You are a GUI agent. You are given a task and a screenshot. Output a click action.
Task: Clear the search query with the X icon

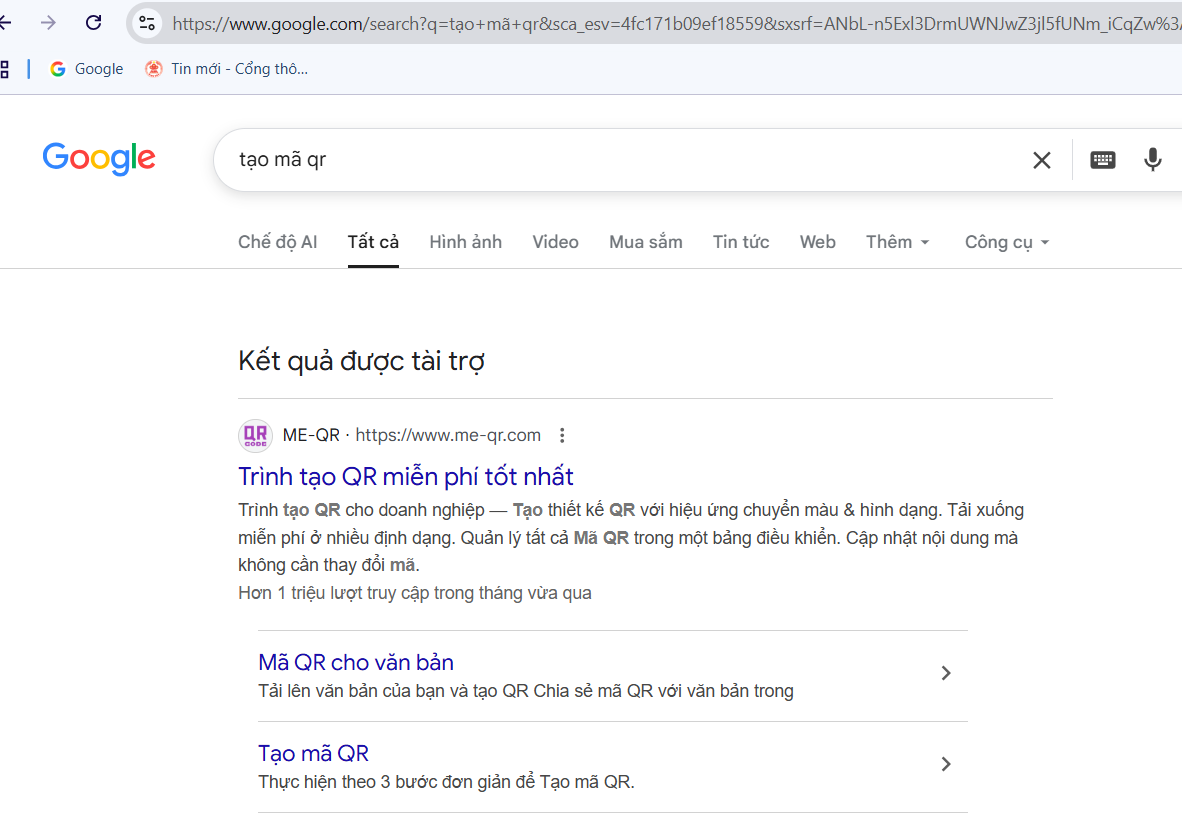[x=1042, y=160]
